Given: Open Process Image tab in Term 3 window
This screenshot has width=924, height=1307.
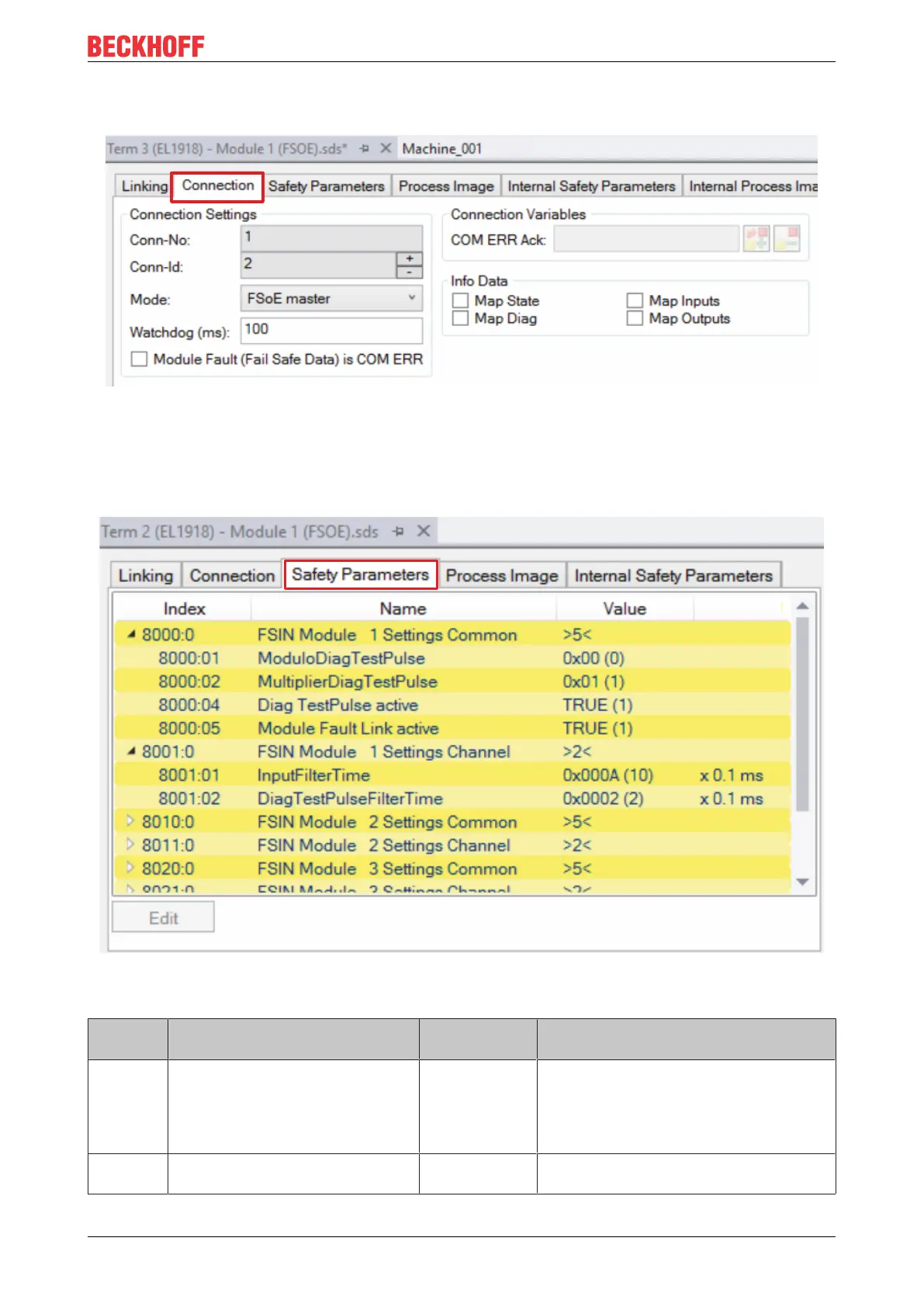Looking at the screenshot, I should [x=446, y=186].
